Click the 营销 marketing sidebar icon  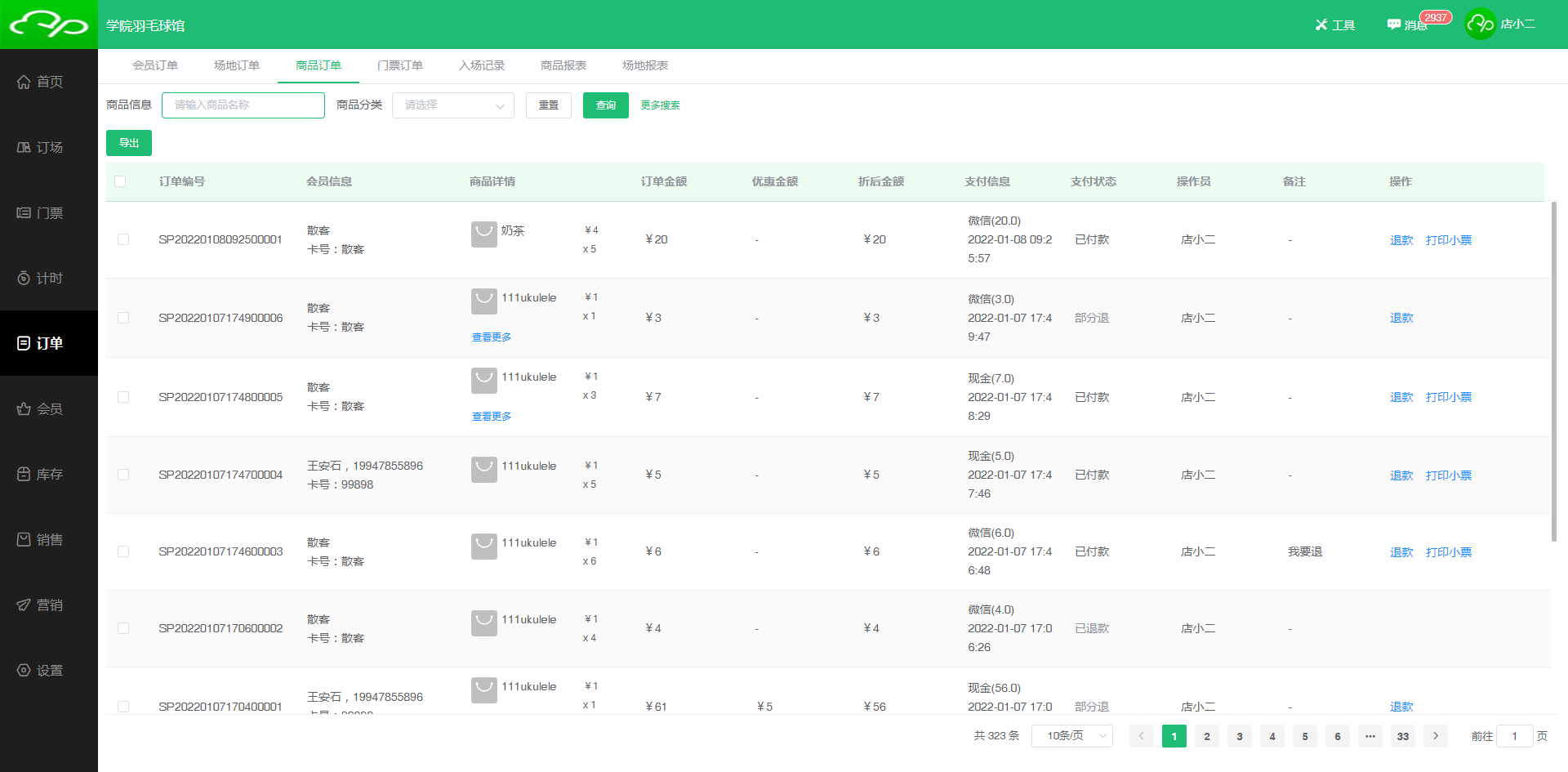24,605
